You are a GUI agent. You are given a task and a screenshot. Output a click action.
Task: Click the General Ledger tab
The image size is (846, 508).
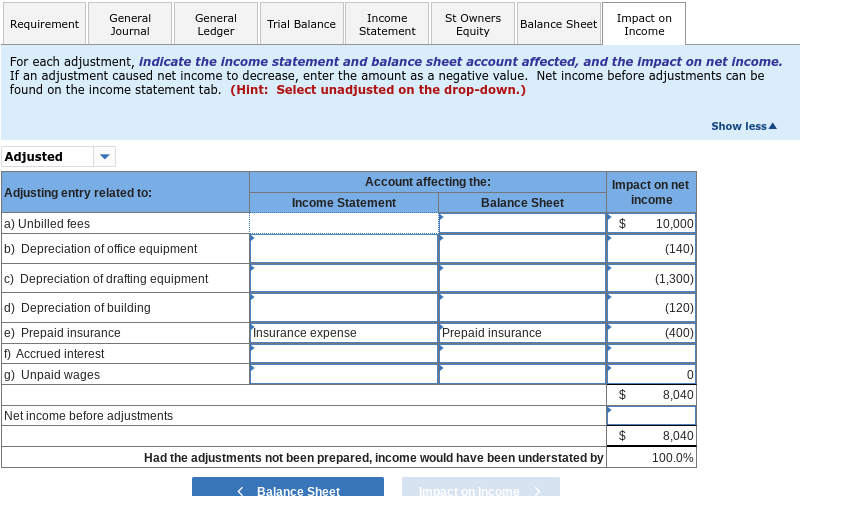[x=216, y=24]
